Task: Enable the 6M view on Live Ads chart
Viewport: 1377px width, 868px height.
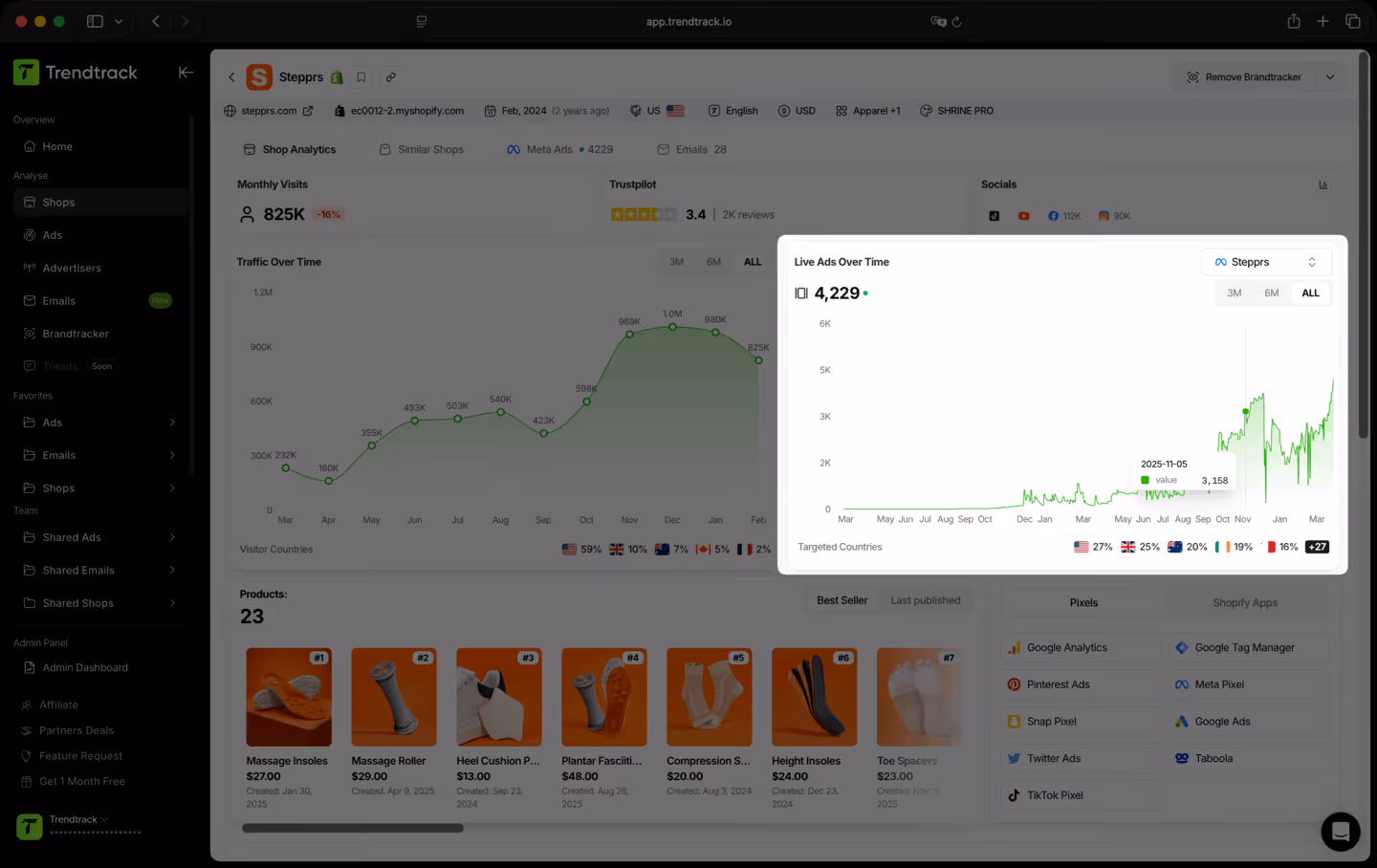Action: click(x=1271, y=293)
